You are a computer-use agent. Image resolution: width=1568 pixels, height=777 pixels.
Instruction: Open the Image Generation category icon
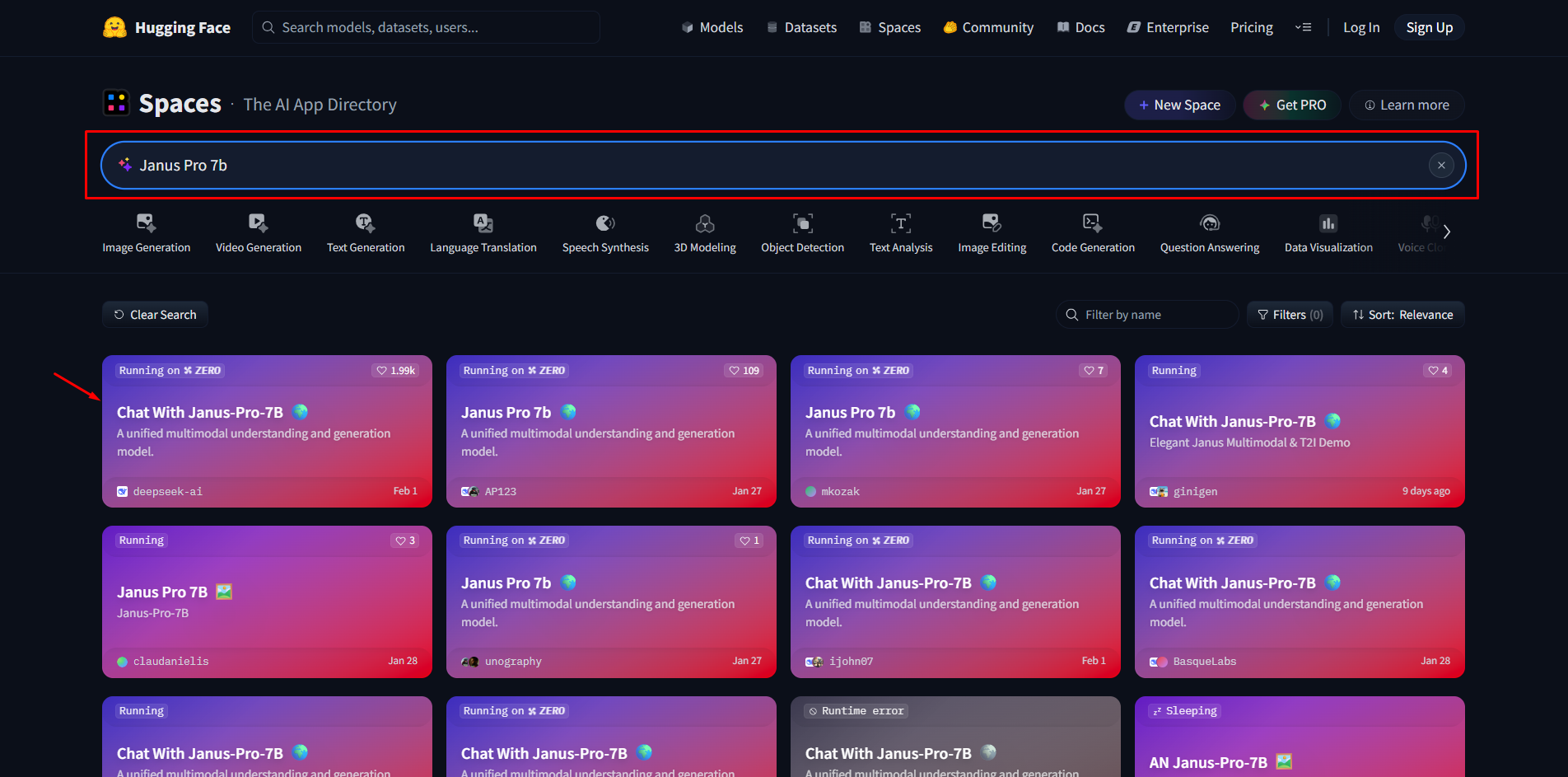click(x=146, y=222)
